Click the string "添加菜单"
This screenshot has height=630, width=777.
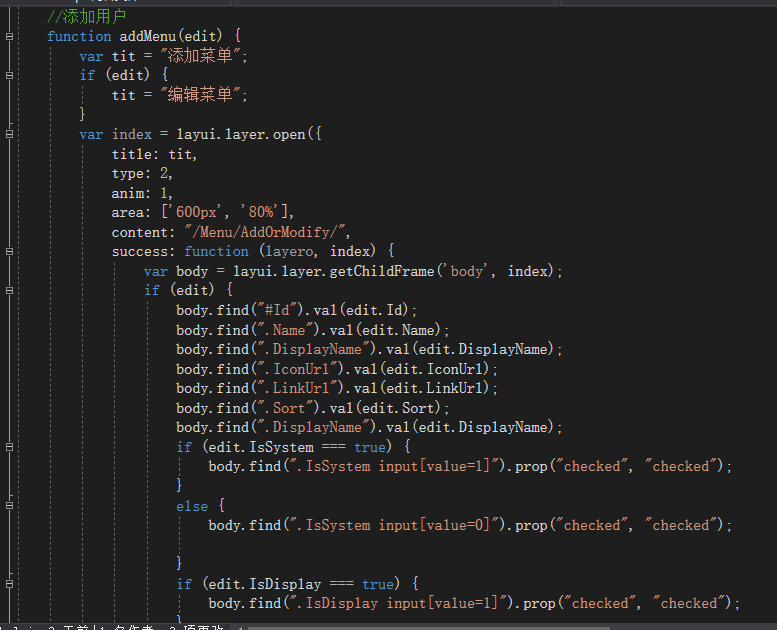200,56
